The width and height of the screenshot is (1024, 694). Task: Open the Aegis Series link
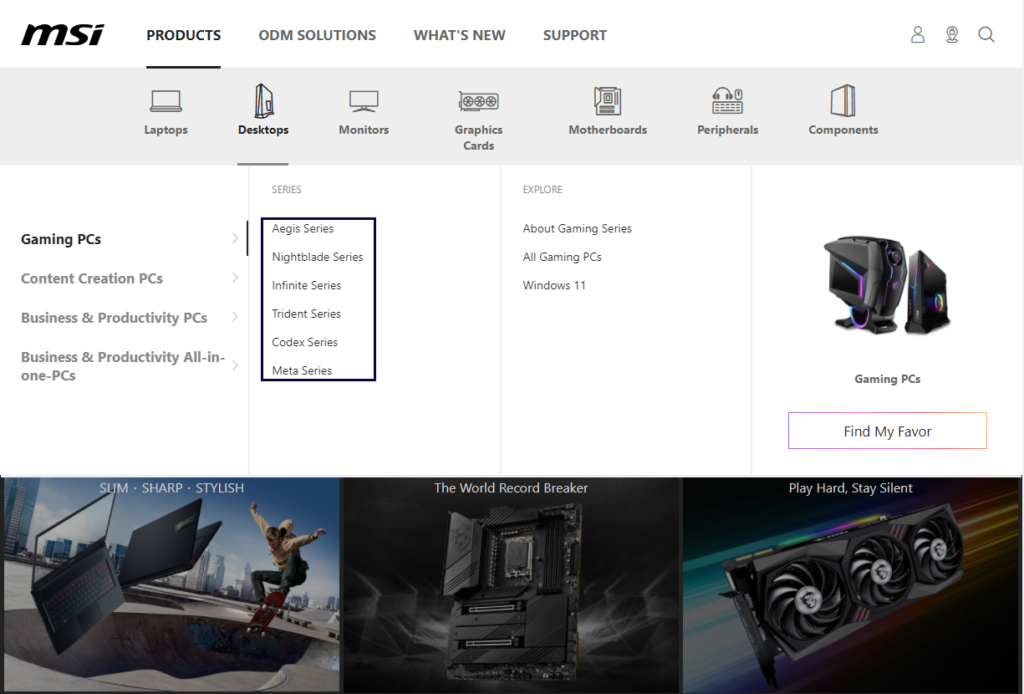(x=303, y=229)
